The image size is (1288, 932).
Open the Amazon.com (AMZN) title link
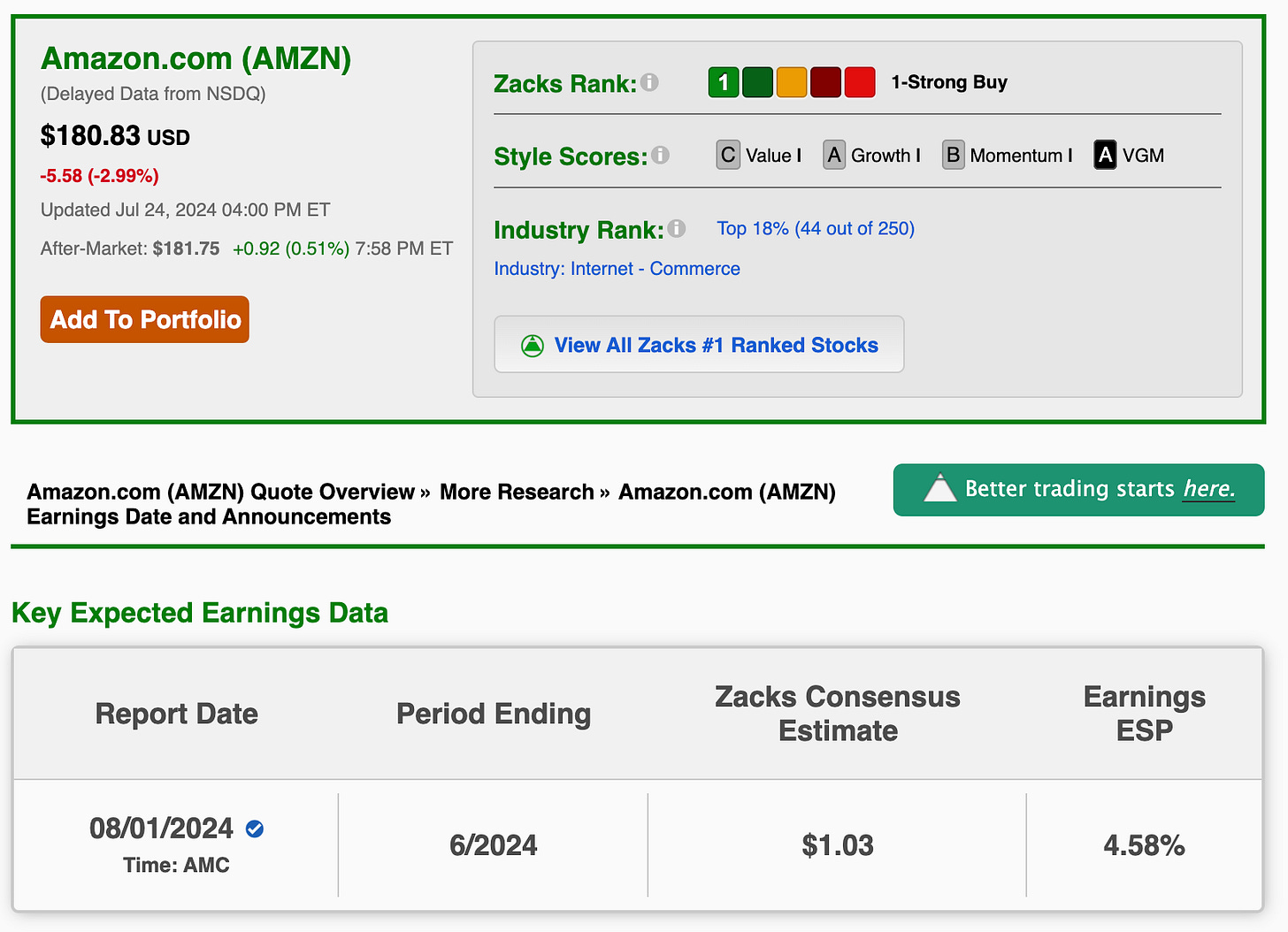tap(196, 58)
